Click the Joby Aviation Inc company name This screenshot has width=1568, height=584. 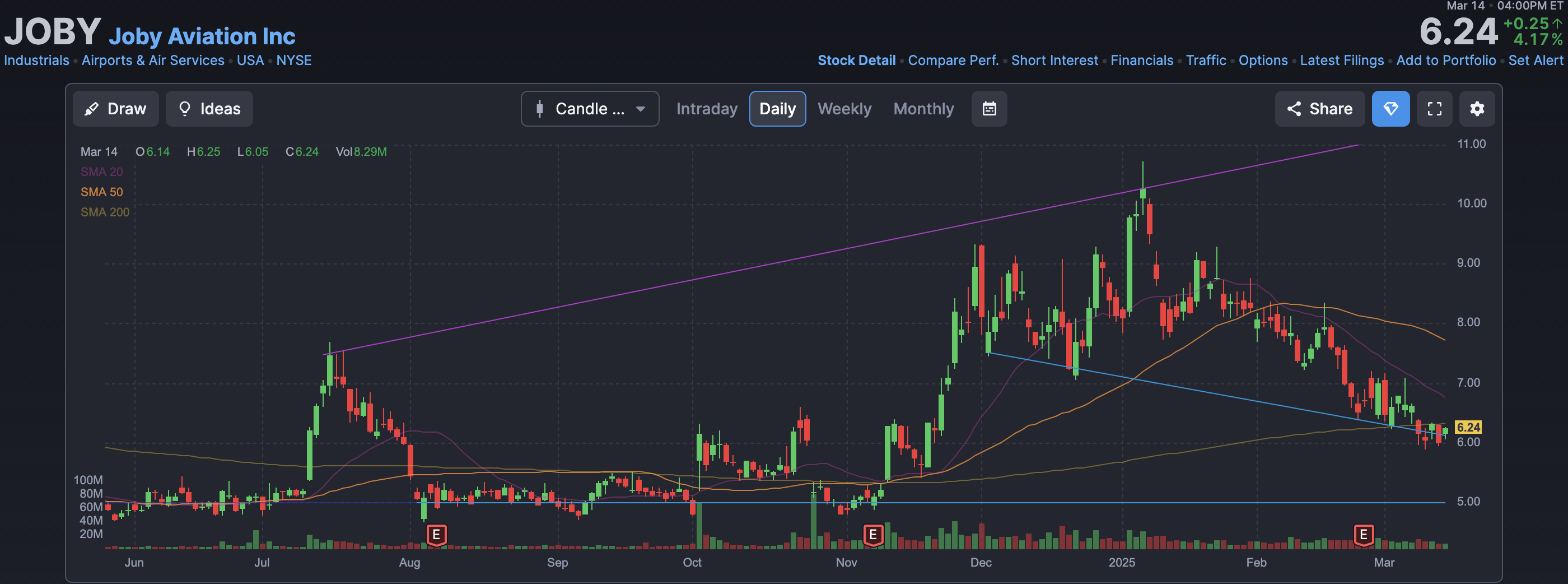(202, 36)
